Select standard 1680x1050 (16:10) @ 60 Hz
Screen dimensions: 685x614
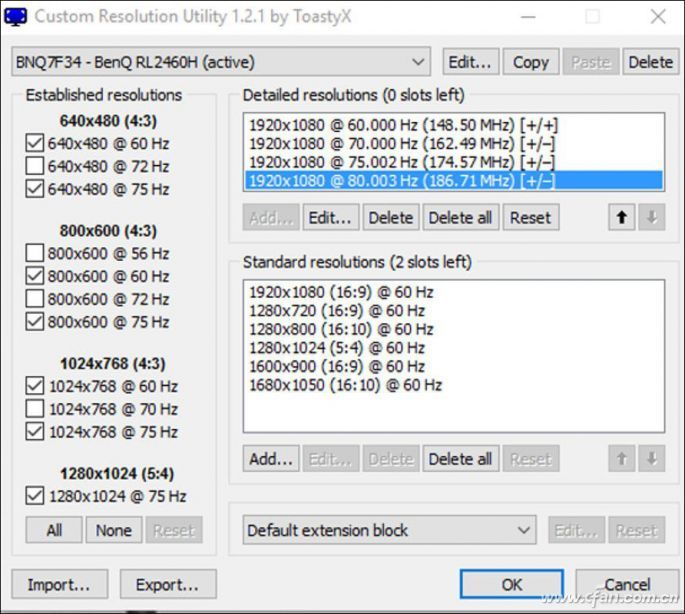coord(453,385)
